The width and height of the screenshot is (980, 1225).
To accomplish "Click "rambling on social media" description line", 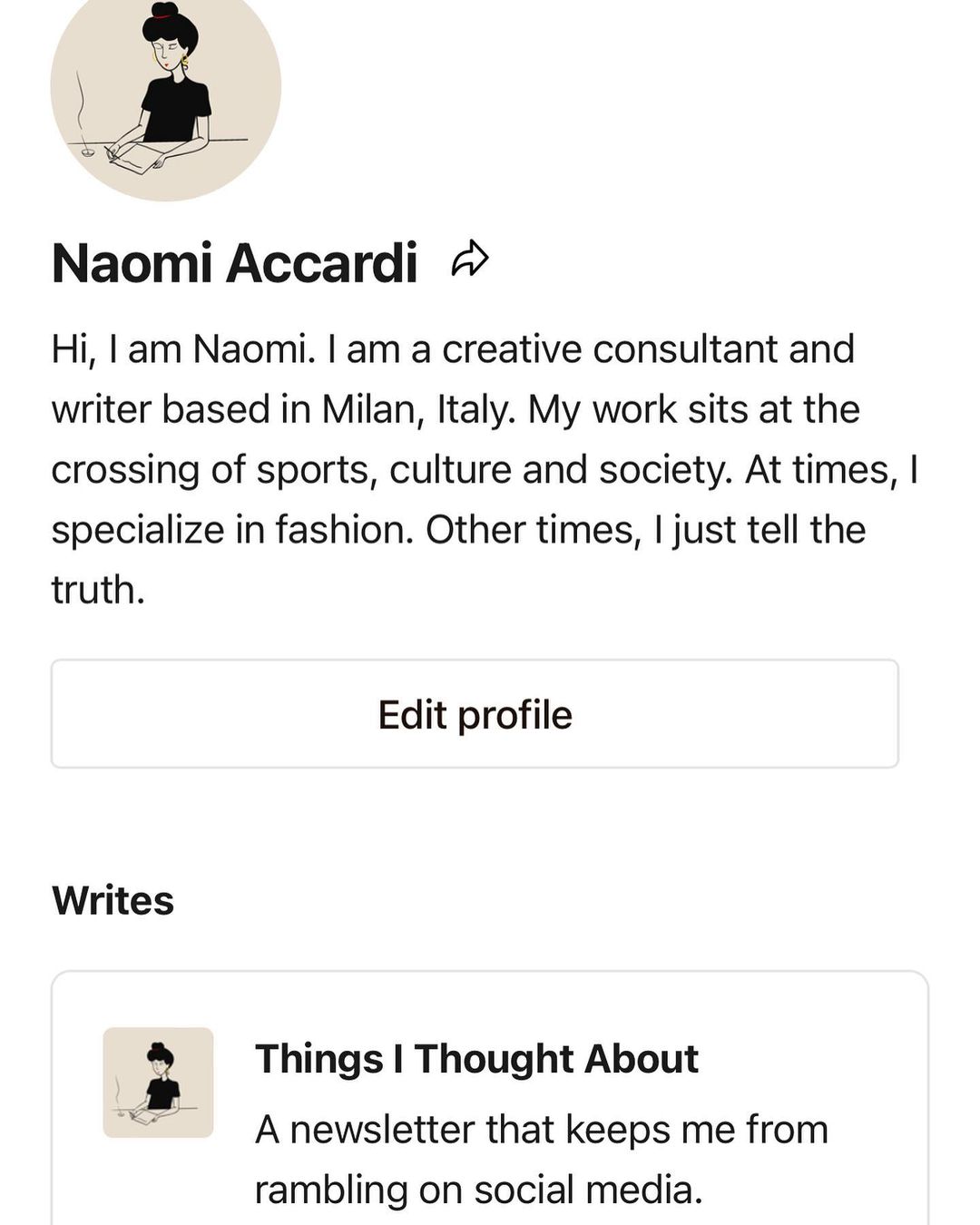I will (478, 1190).
